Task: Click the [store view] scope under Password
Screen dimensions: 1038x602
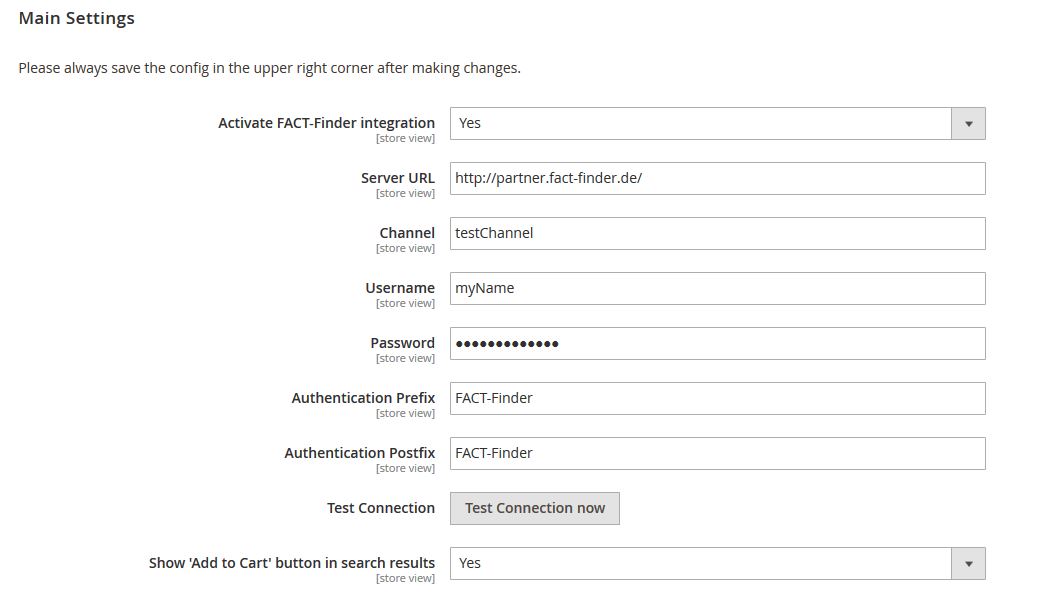Action: [405, 358]
